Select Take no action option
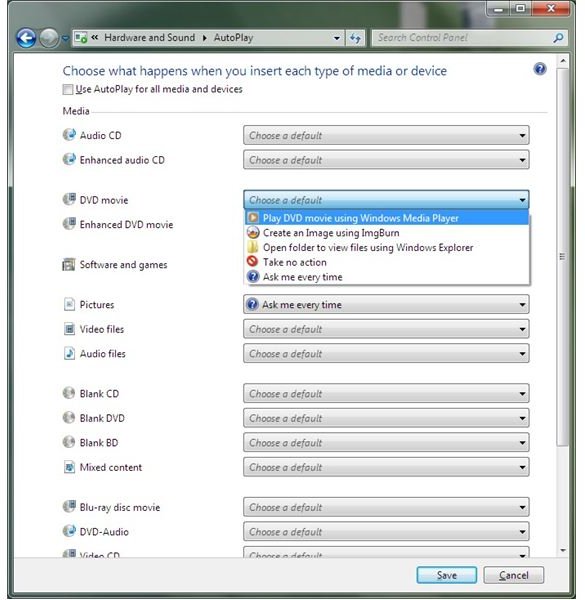Viewport: 585px width, 600px height. (x=387, y=262)
